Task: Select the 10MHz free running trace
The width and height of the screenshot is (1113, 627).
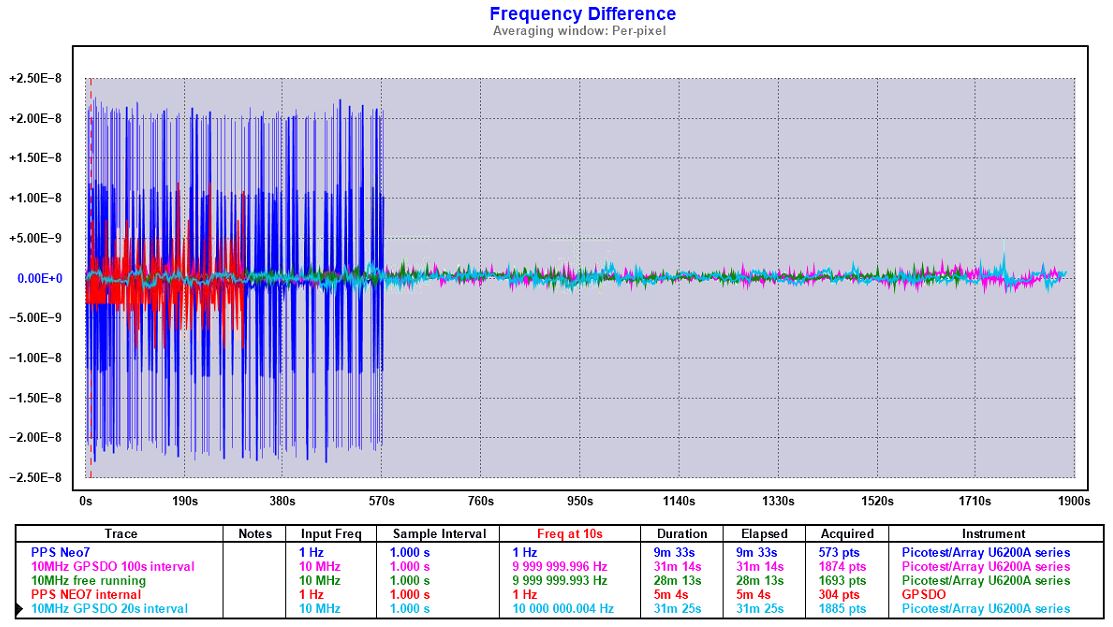Action: pyautogui.click(x=88, y=580)
